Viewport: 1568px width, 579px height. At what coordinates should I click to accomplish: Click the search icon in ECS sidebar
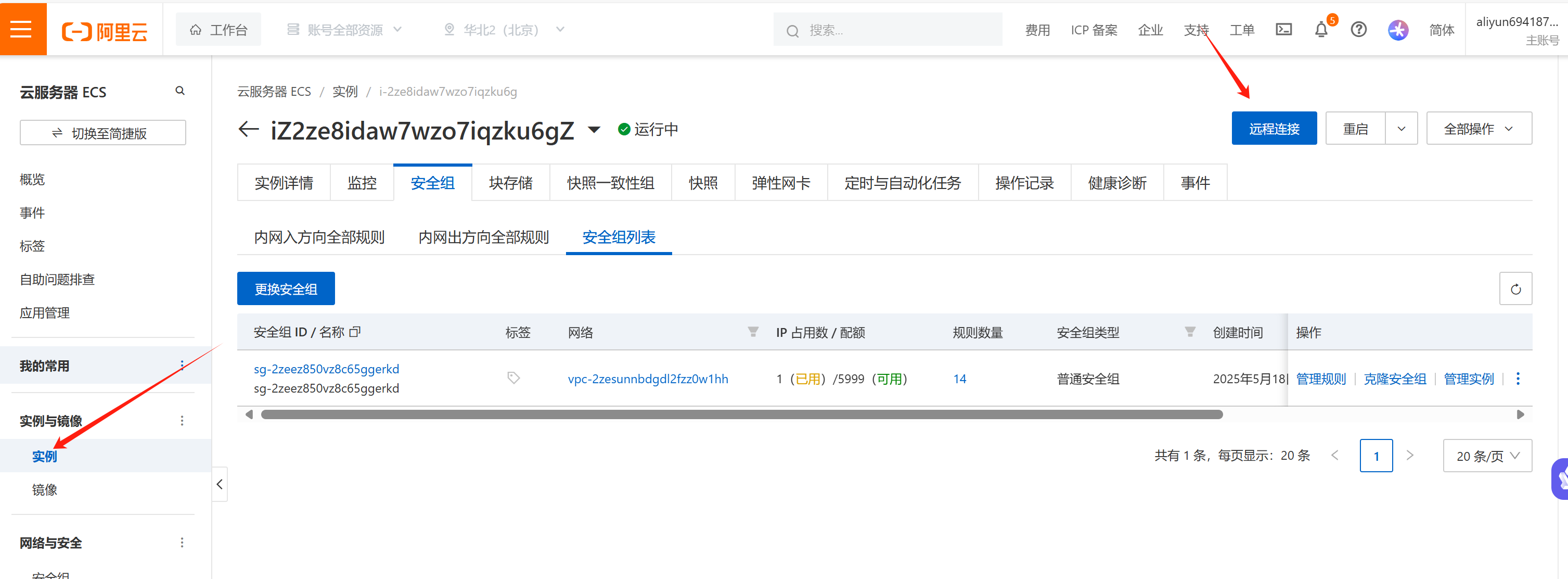click(179, 91)
